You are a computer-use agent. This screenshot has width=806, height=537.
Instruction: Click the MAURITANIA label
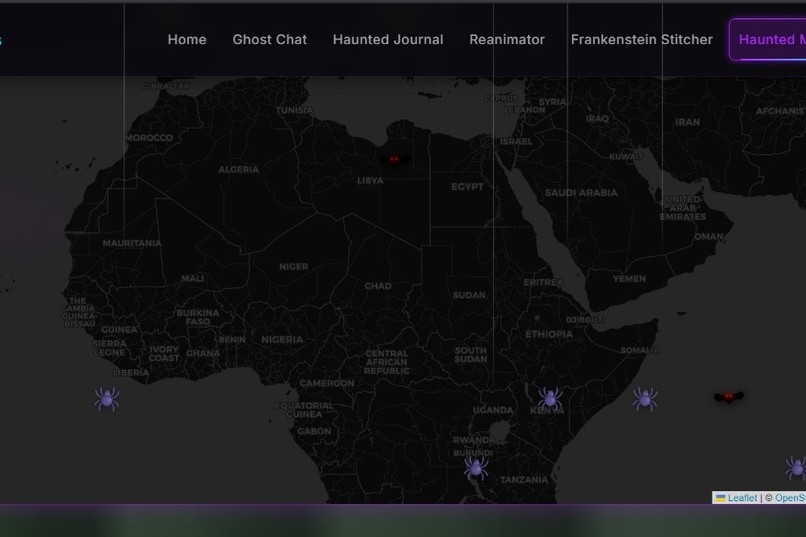point(132,243)
